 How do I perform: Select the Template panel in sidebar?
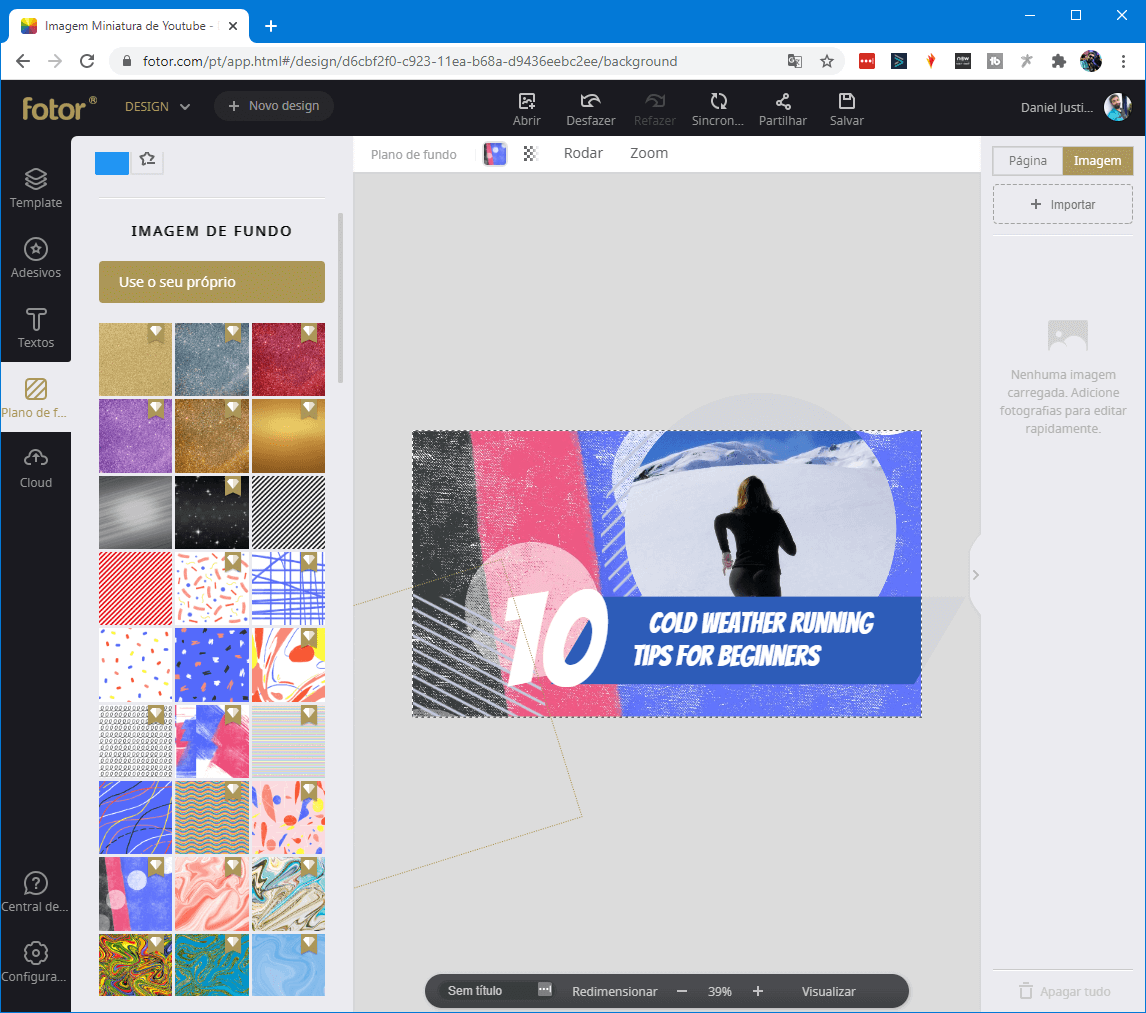pos(36,188)
